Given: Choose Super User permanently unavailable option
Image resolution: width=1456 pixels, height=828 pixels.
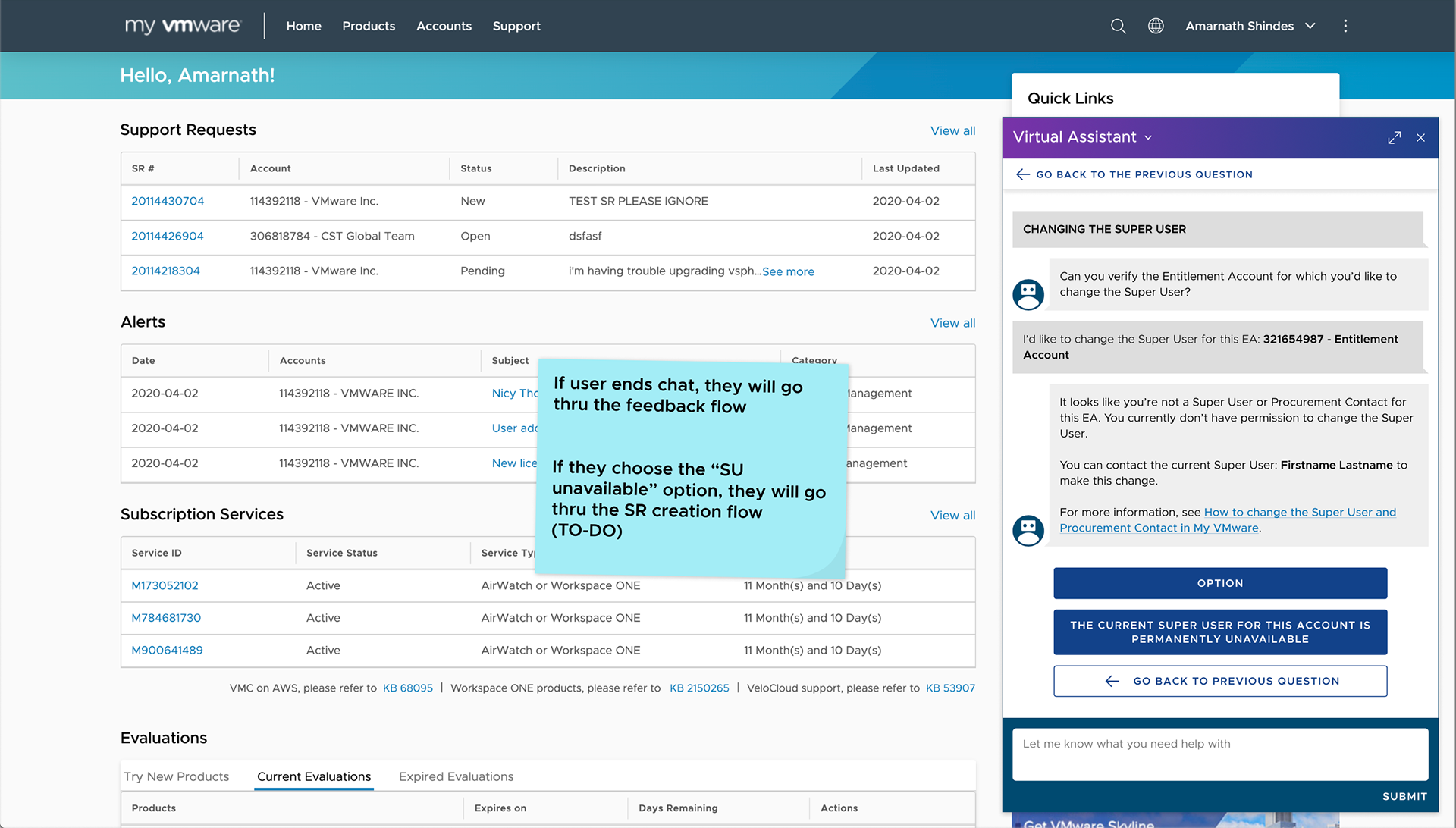Looking at the screenshot, I should [x=1219, y=632].
